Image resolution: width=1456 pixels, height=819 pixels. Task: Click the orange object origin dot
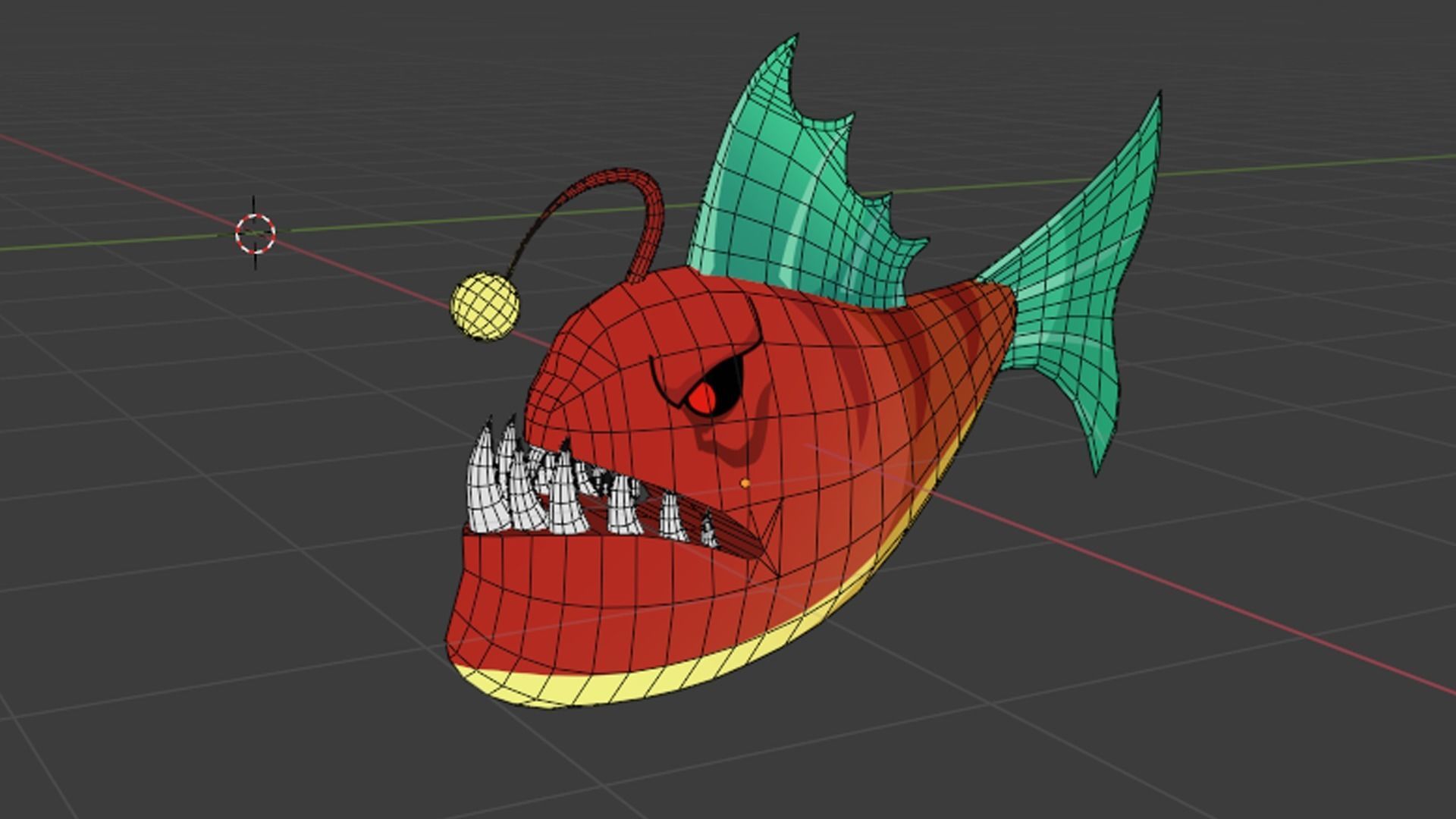point(745,483)
